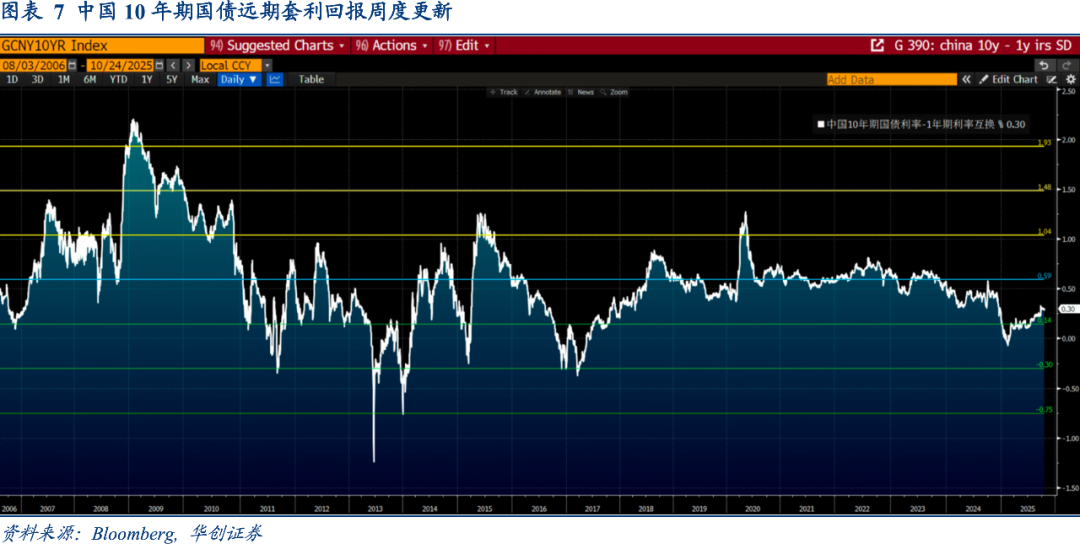The width and height of the screenshot is (1080, 544).
Task: Select the 3D range tab
Action: click(37, 79)
